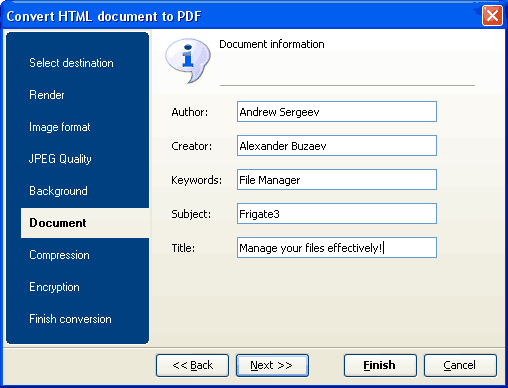508x388 pixels.
Task: Open the Render step
Action: click(47, 95)
